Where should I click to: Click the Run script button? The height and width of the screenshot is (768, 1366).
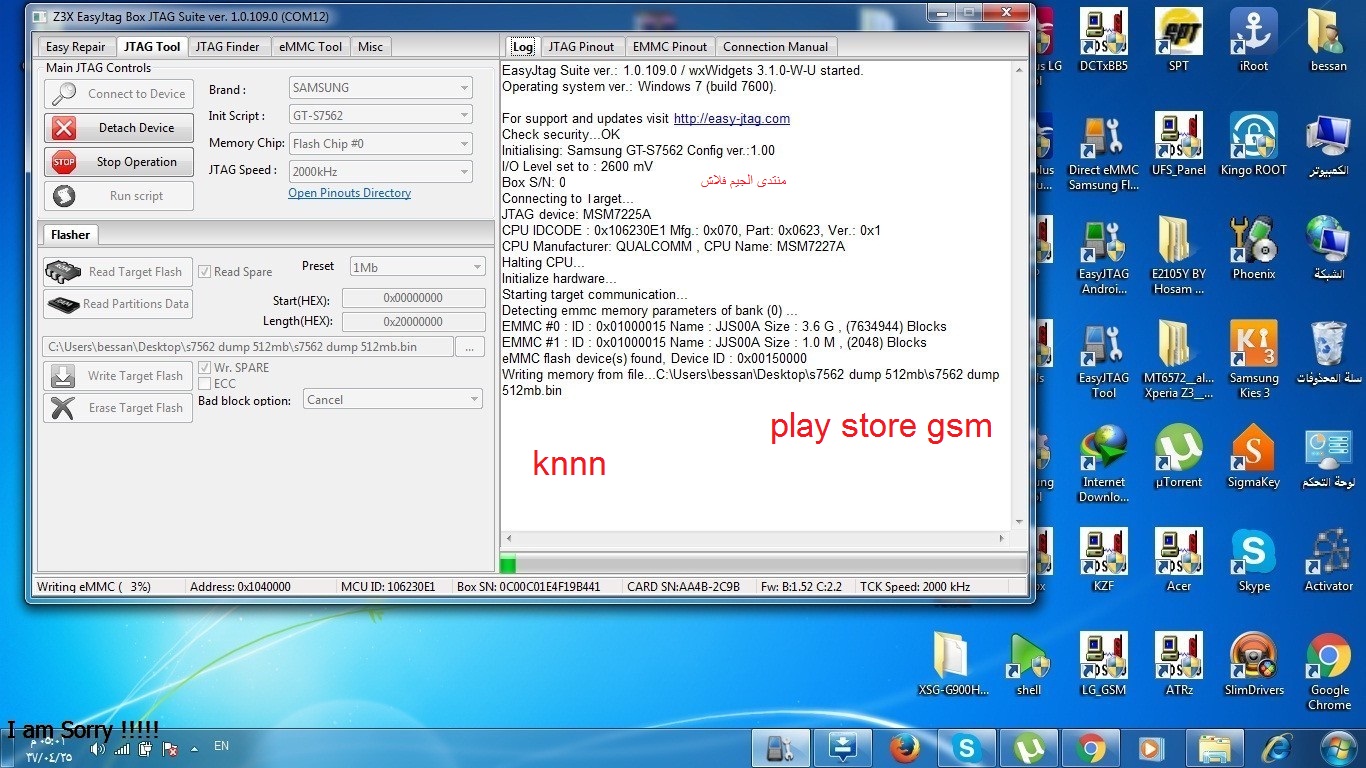click(119, 196)
